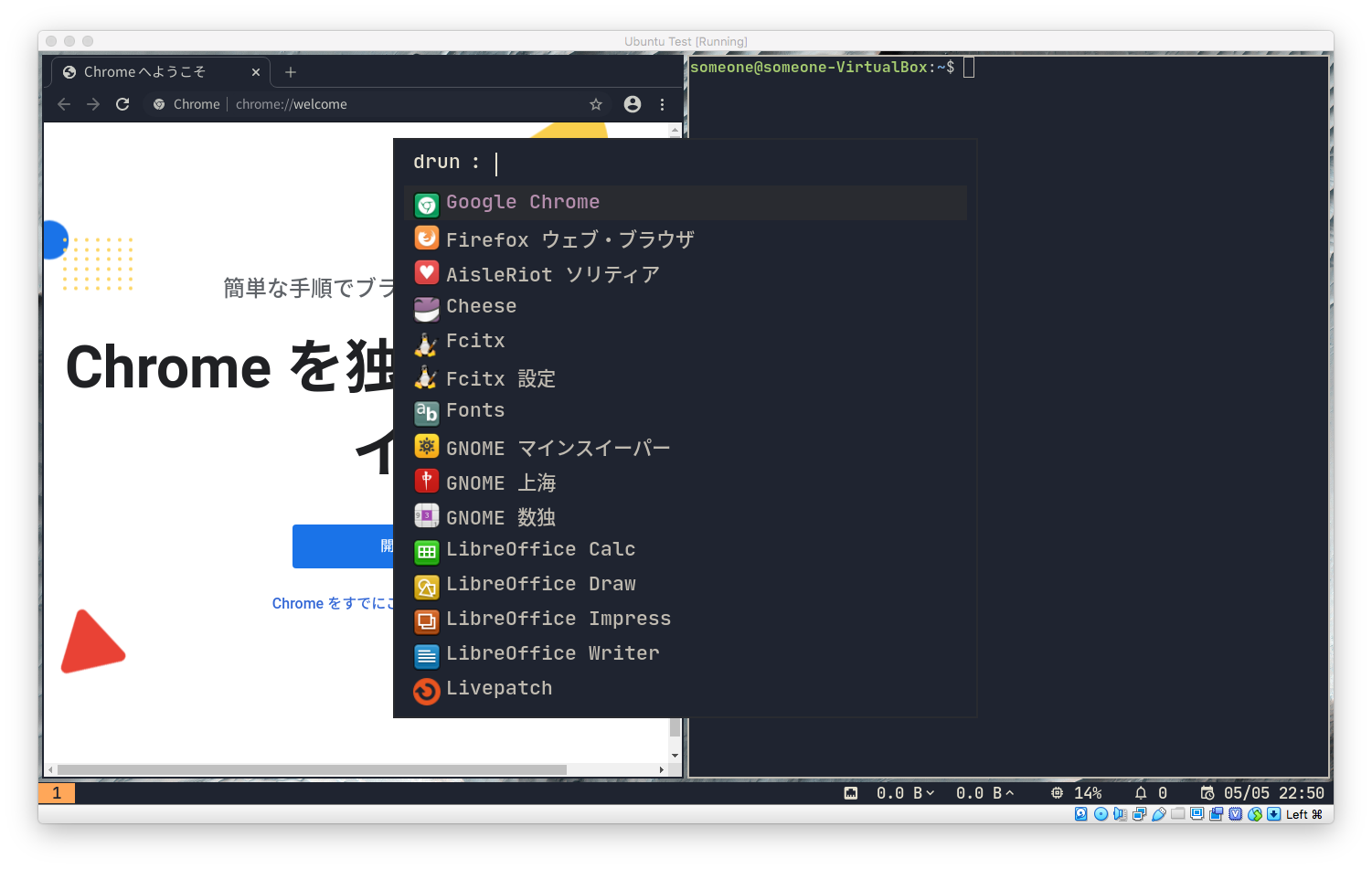Click the Chrome vertical scrollbar down arrow
Image resolution: width=1372 pixels, height=869 pixels.
pyautogui.click(x=675, y=756)
